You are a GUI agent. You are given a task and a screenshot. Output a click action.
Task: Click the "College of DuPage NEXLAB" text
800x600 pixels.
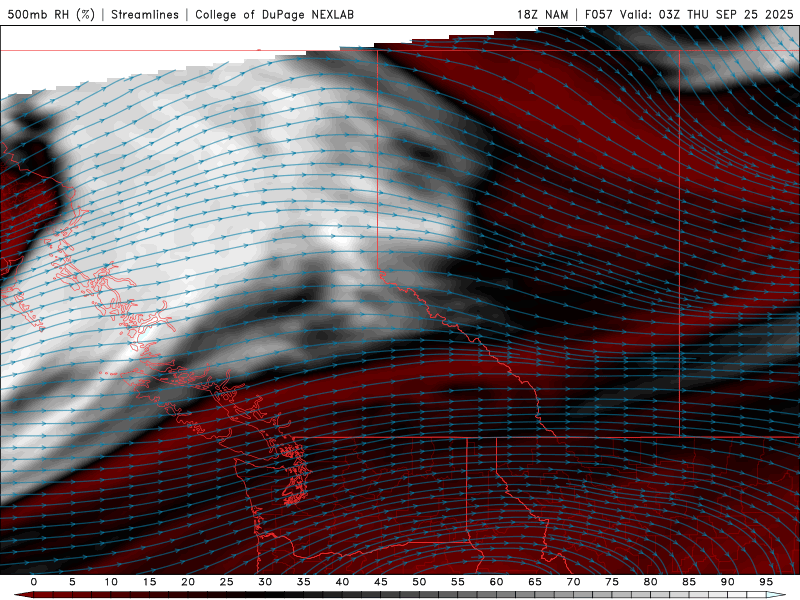(x=274, y=14)
